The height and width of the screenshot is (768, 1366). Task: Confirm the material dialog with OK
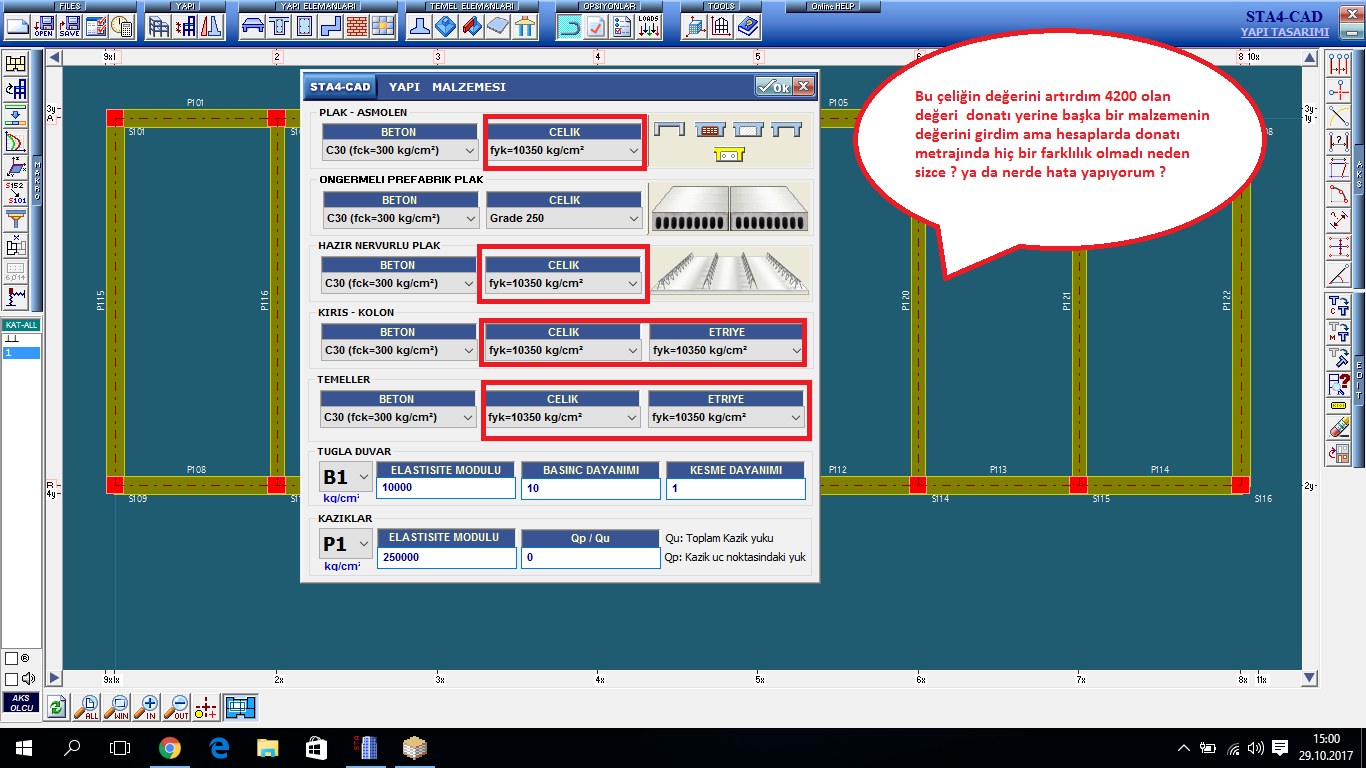click(x=773, y=87)
